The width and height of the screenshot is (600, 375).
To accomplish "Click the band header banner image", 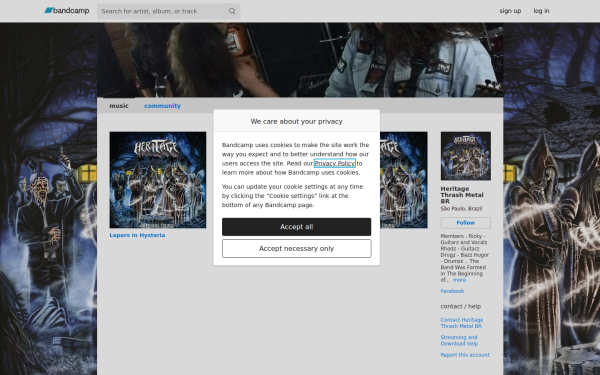I will click(300, 60).
